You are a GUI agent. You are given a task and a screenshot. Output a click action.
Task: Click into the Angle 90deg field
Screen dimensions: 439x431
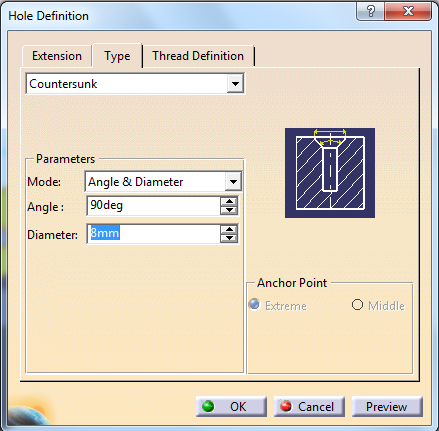coord(153,205)
